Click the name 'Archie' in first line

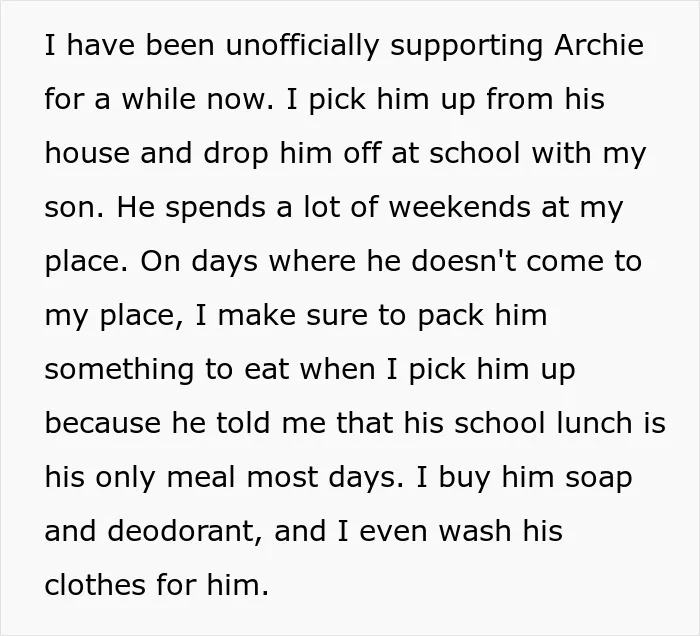[599, 45]
